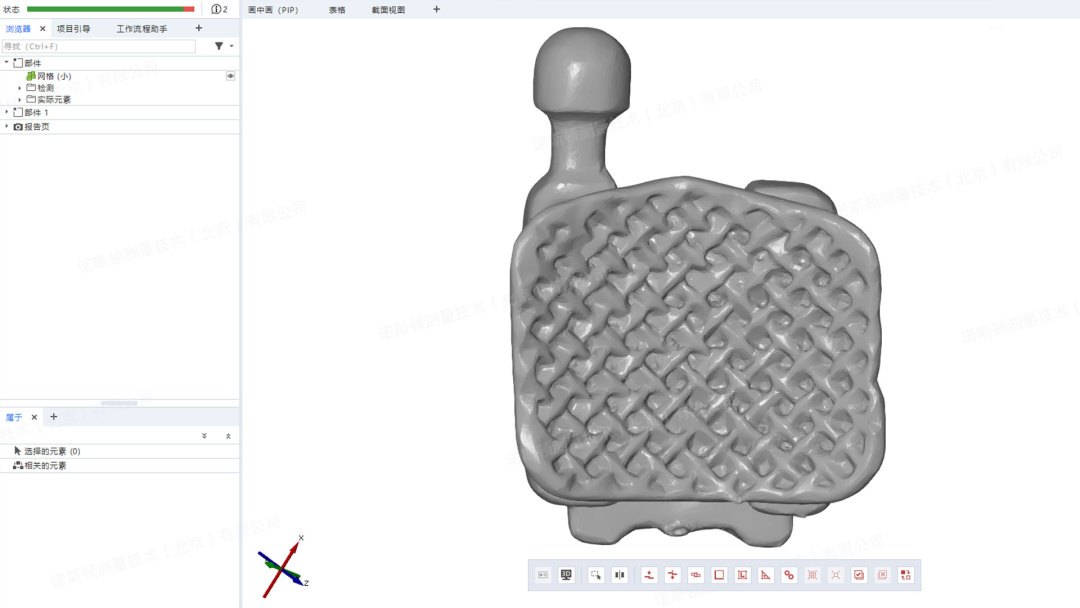Expand all with double-down chevron in properties panel
Screen dimensions: 1080x608
[x=204, y=436]
